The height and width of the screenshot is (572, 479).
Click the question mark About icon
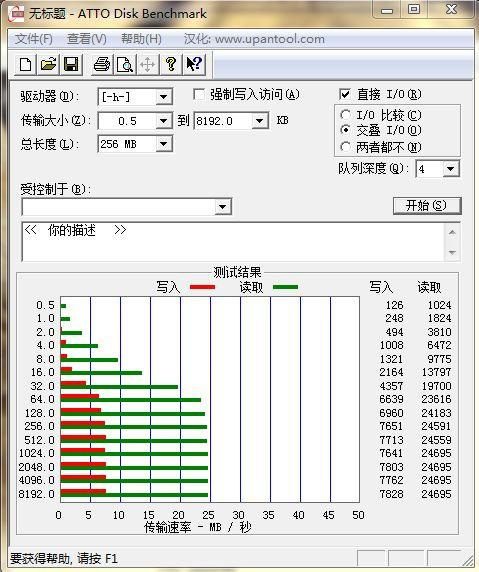click(x=171, y=65)
